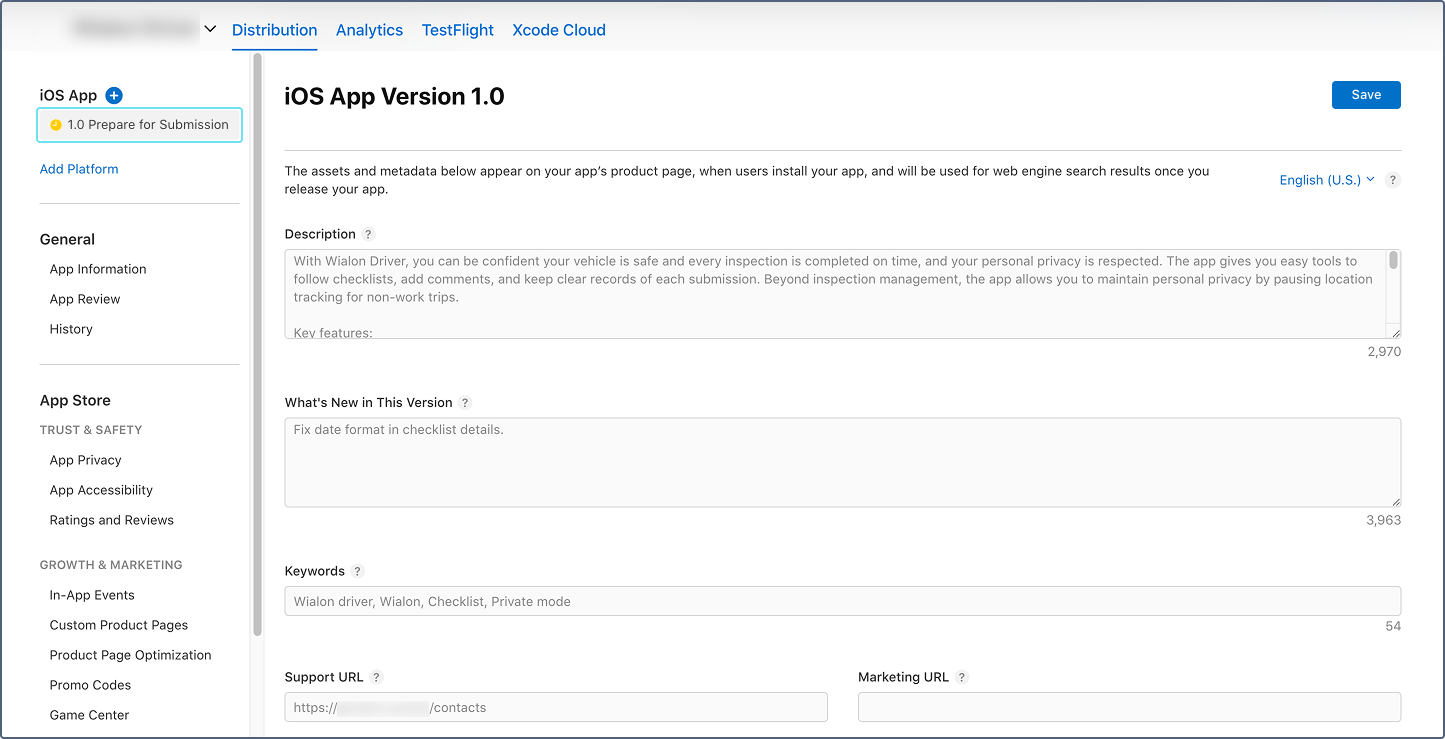
Task: Open language selector help icon
Action: point(1394,180)
